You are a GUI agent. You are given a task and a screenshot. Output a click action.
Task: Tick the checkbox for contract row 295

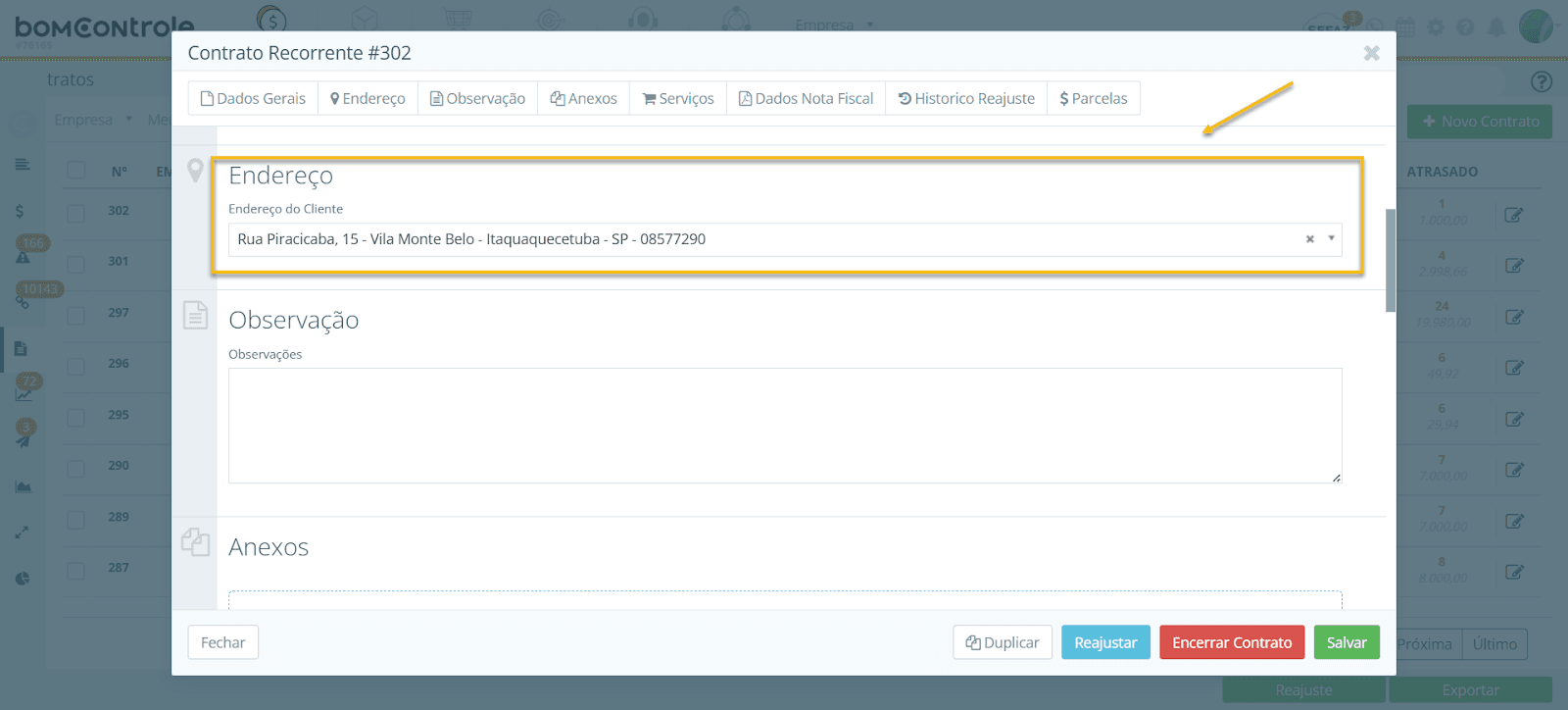[x=76, y=417]
